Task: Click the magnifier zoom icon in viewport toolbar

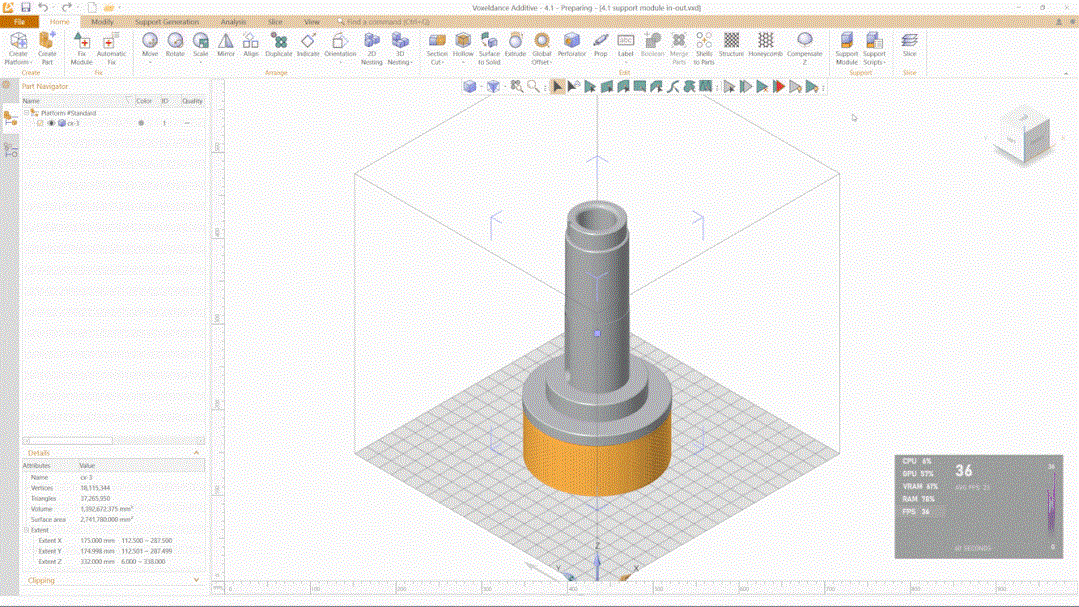Action: point(533,87)
